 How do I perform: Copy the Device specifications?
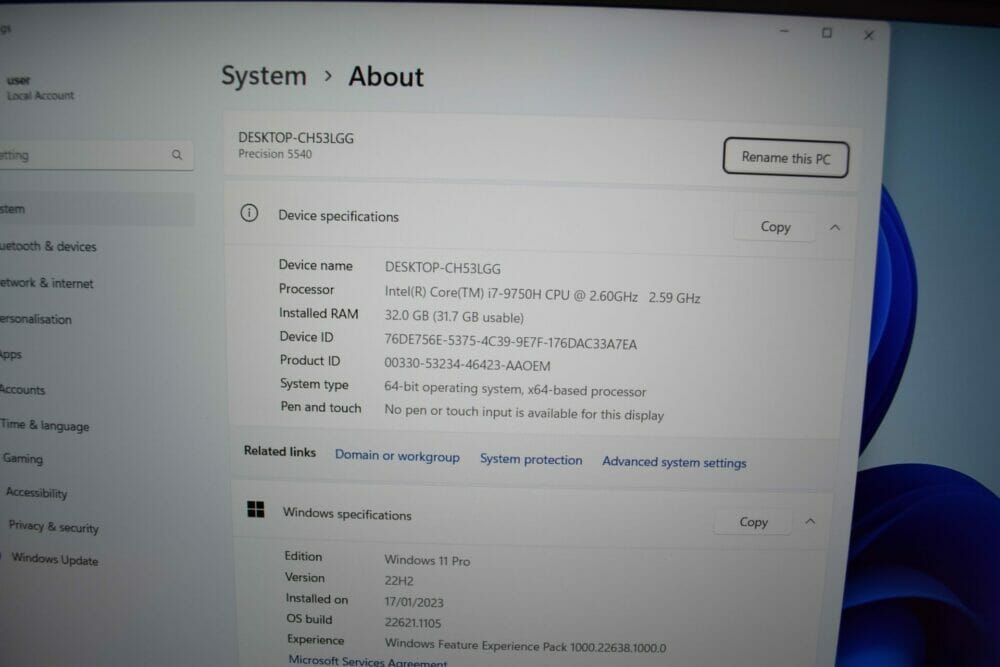(775, 227)
